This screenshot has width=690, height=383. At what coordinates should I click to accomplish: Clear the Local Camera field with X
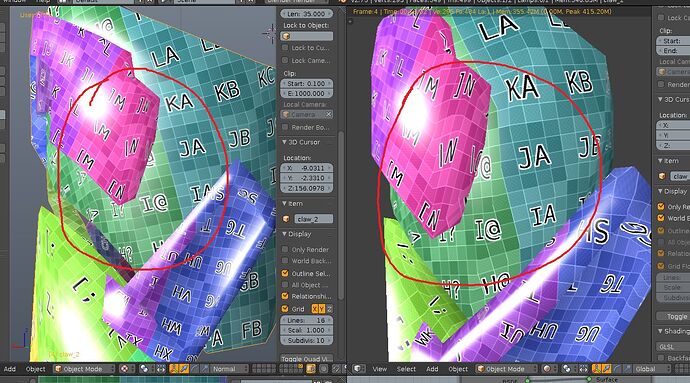point(328,114)
